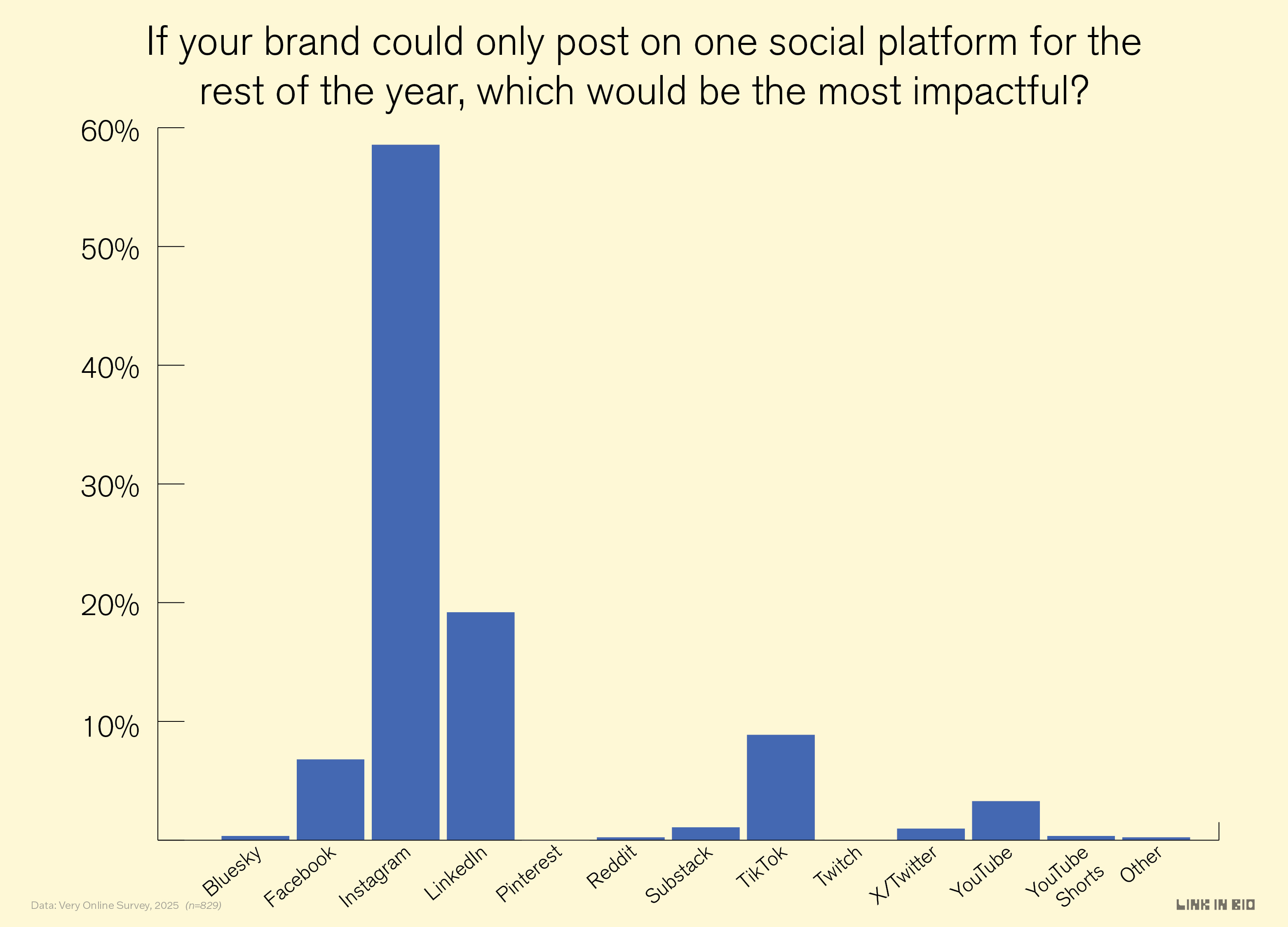Click the X/Twitter bar
This screenshot has height=927, width=1288.
point(931,834)
